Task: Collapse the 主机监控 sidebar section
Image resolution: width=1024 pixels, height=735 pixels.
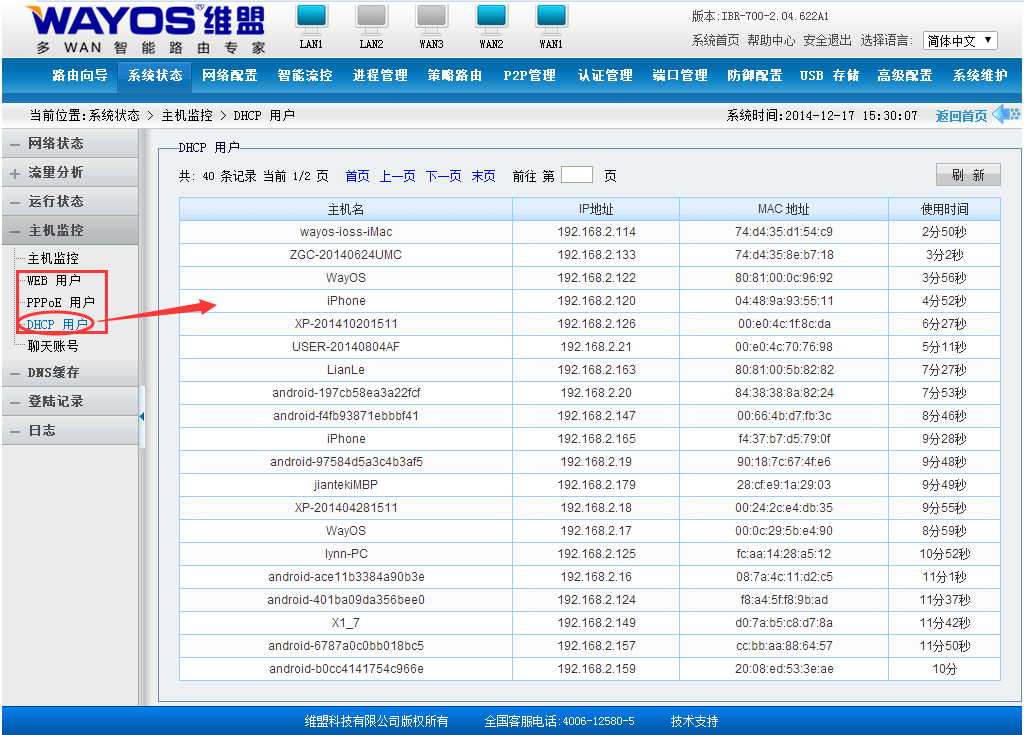Action: 70,230
